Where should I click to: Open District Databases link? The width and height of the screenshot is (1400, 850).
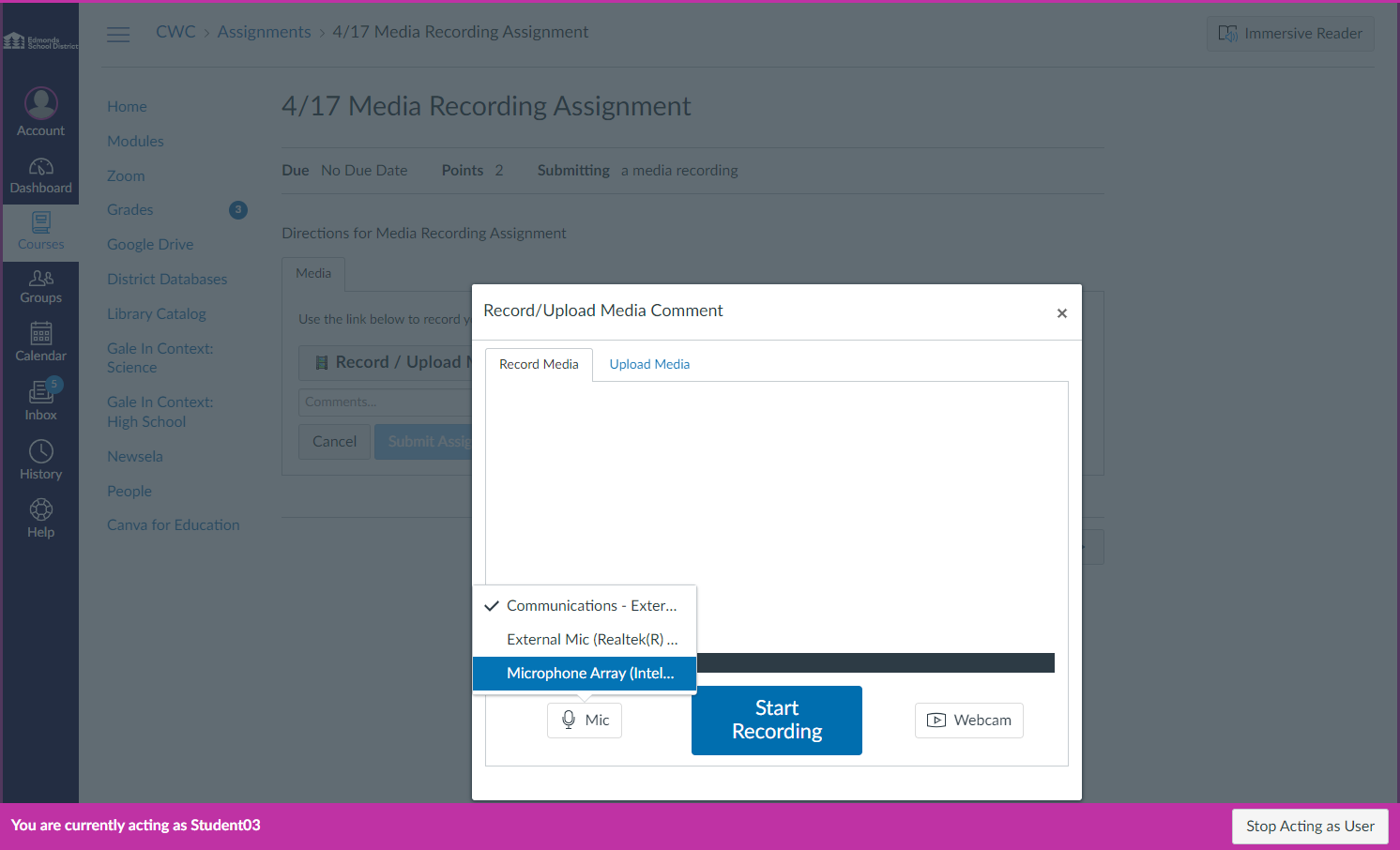[x=167, y=280]
